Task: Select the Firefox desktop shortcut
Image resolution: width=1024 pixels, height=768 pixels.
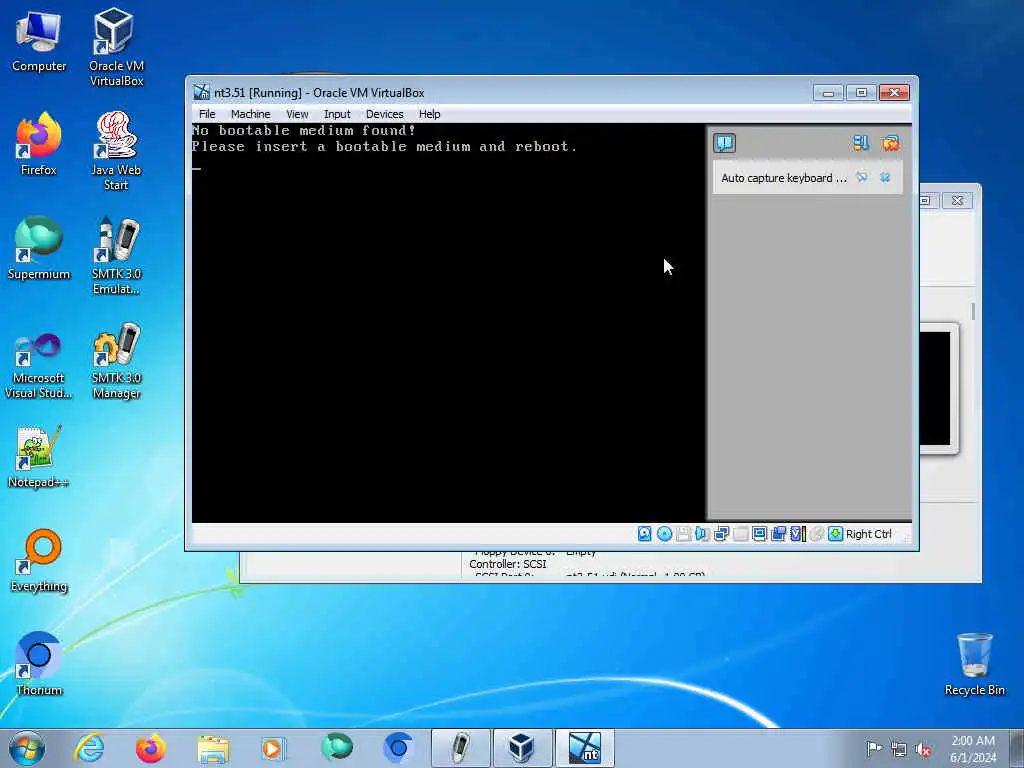Action: tap(39, 144)
